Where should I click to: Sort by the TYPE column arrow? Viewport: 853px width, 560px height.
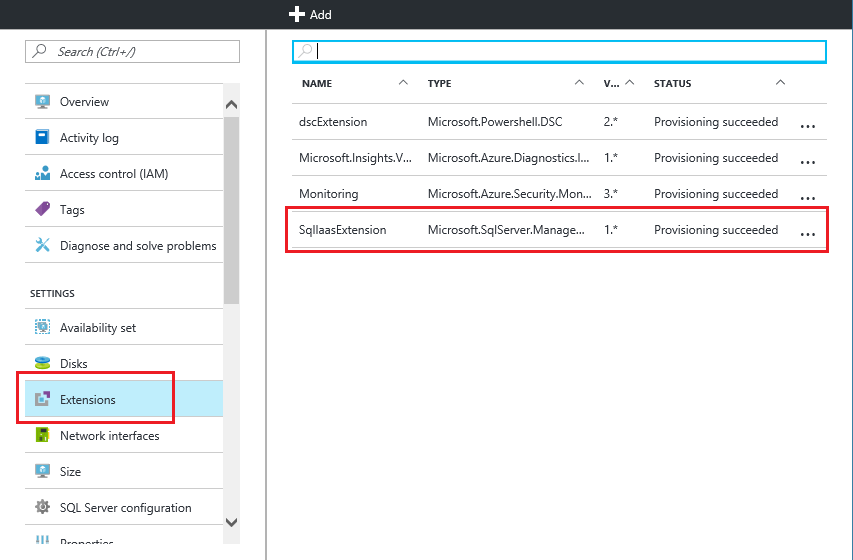point(579,83)
